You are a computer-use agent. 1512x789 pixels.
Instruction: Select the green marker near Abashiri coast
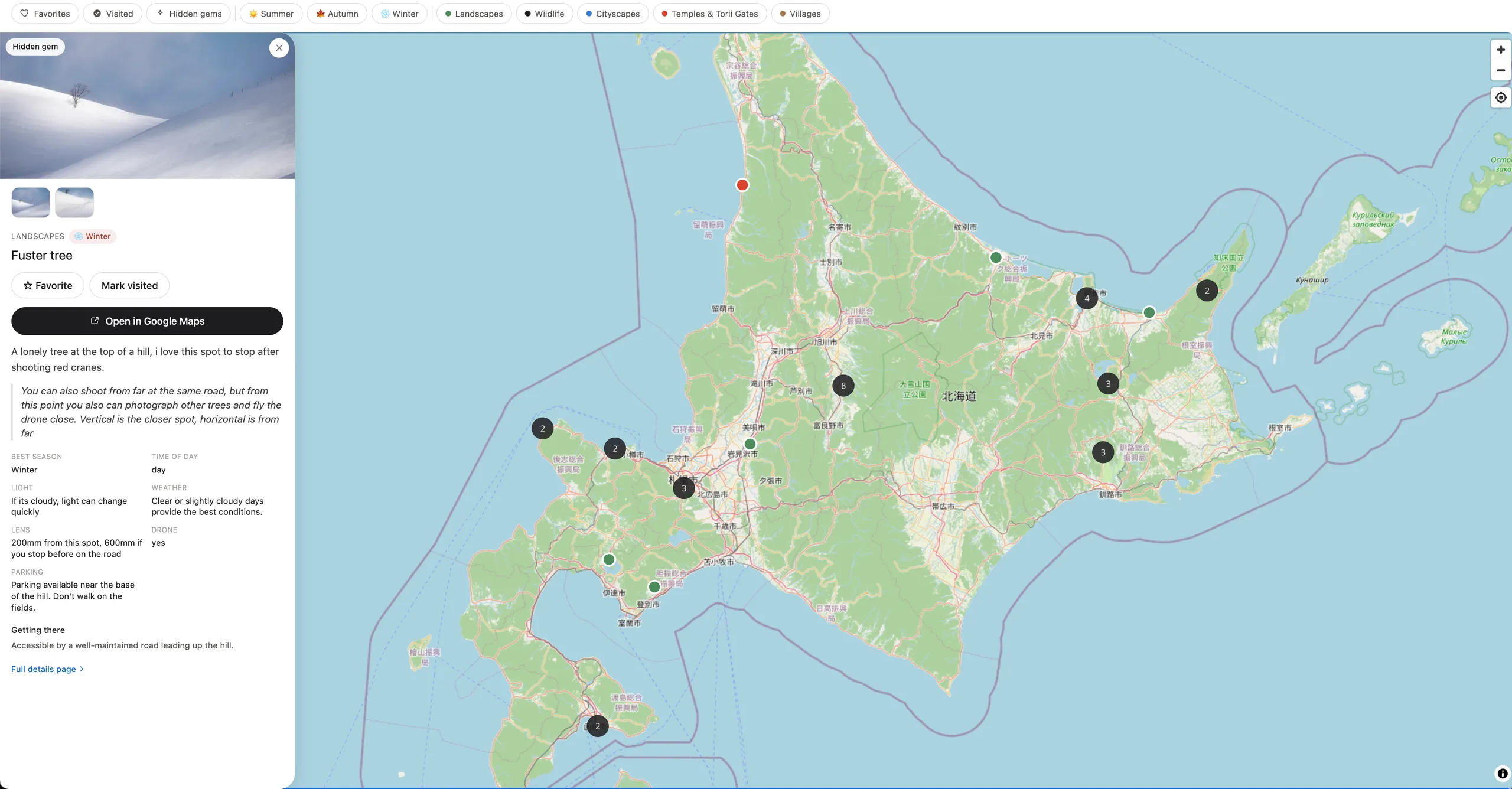pos(996,257)
